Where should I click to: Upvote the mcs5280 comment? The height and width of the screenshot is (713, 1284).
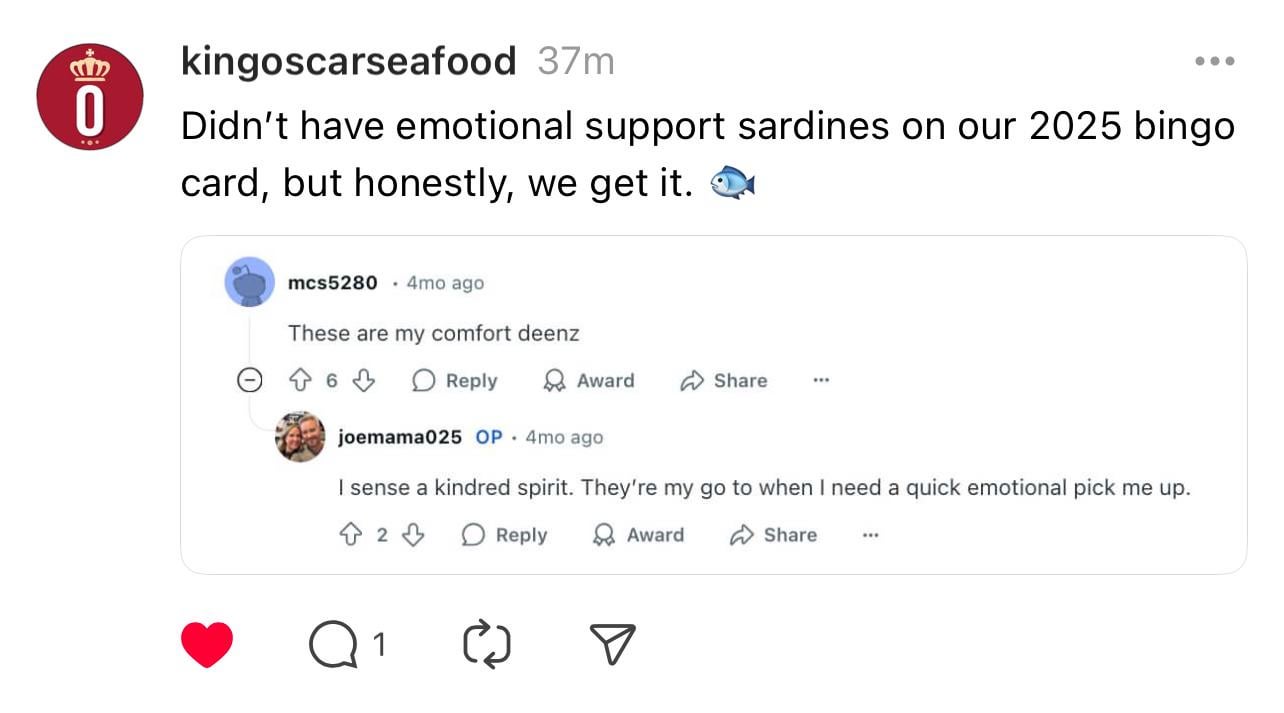pyautogui.click(x=300, y=380)
